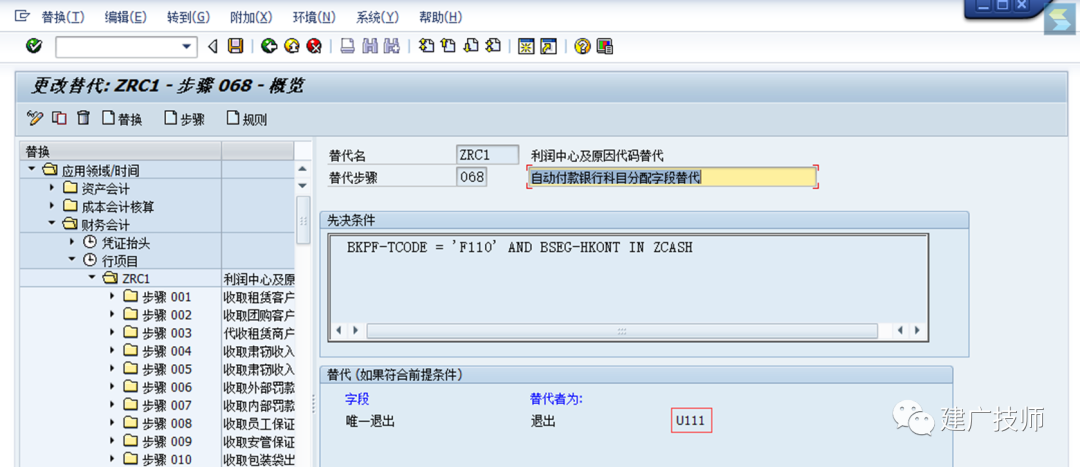Click the Find Next binoculars icon
Viewport: 1080px width, 467px height.
coord(392,46)
